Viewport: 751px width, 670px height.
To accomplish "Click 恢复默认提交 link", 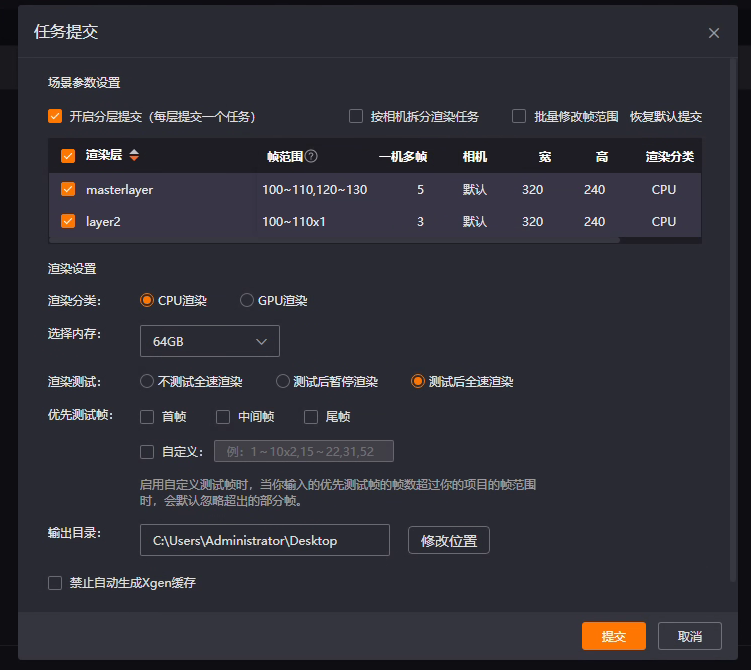I will [665, 116].
